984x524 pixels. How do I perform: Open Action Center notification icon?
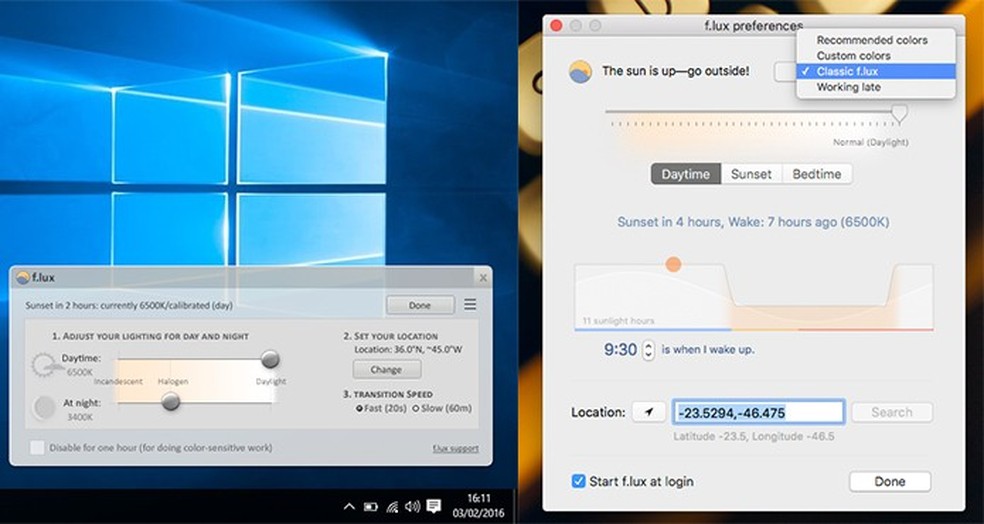click(x=433, y=506)
